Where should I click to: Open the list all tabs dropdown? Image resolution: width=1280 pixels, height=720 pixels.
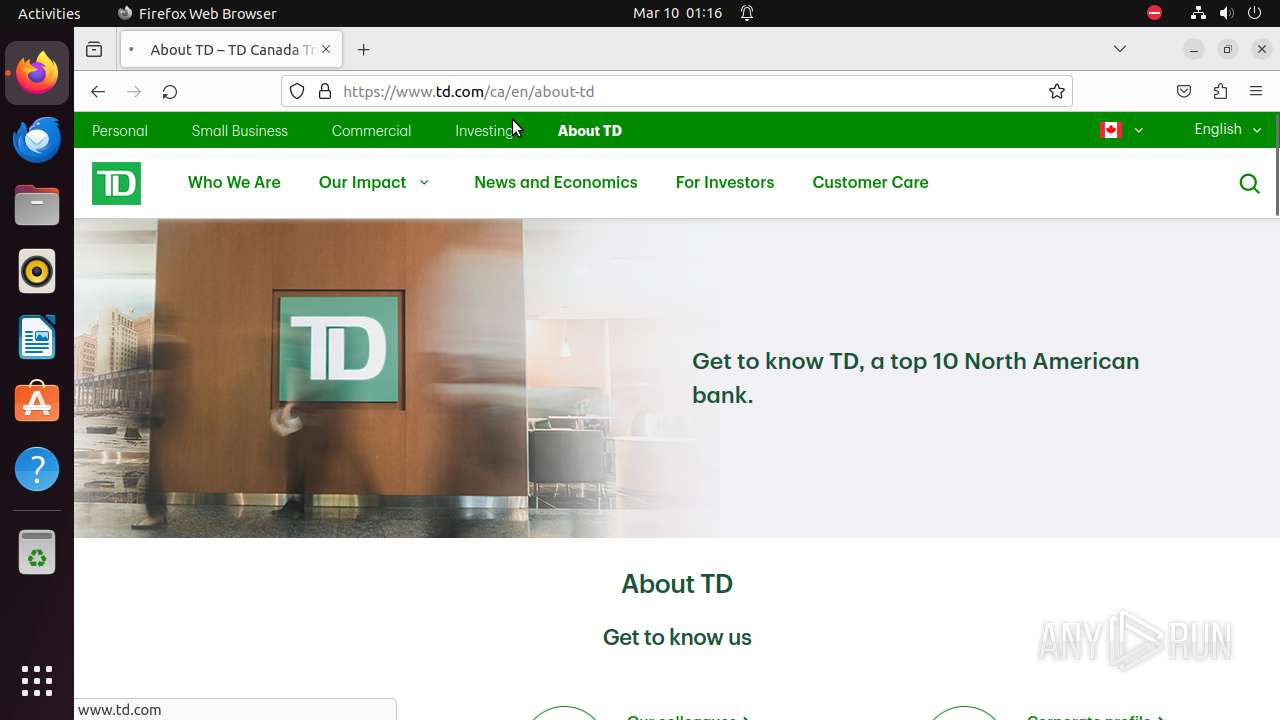tap(1120, 49)
